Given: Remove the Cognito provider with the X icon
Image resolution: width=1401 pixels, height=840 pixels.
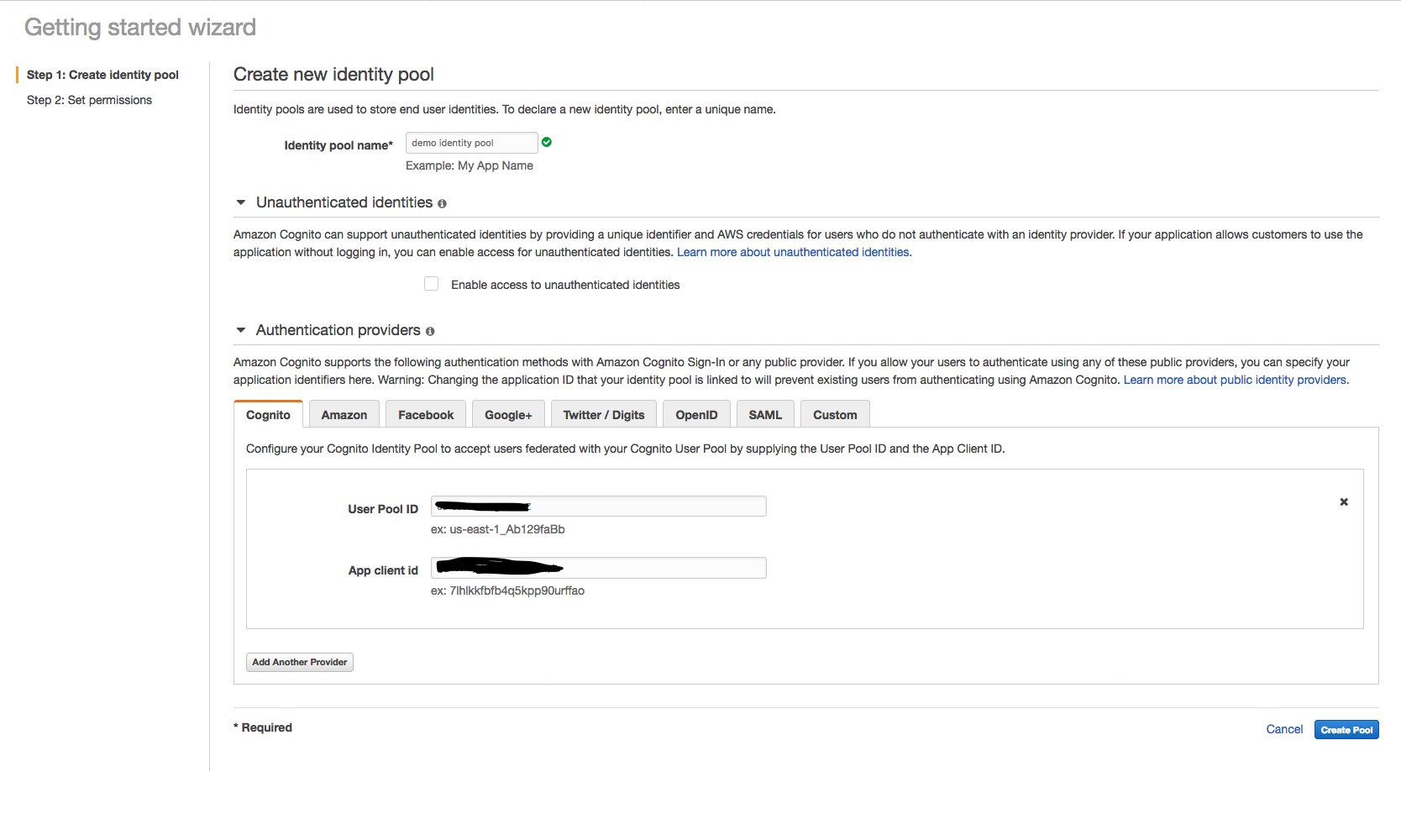Looking at the screenshot, I should point(1344,501).
